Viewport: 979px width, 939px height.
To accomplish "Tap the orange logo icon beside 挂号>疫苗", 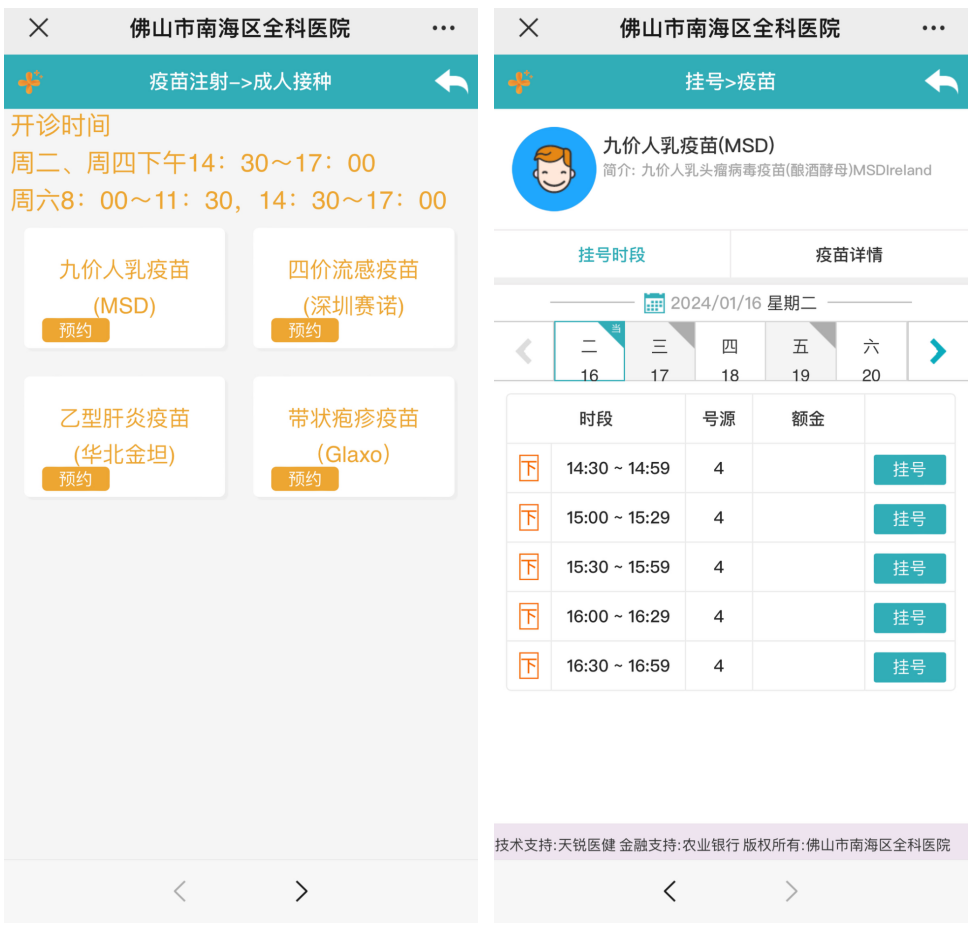I will 520,82.
